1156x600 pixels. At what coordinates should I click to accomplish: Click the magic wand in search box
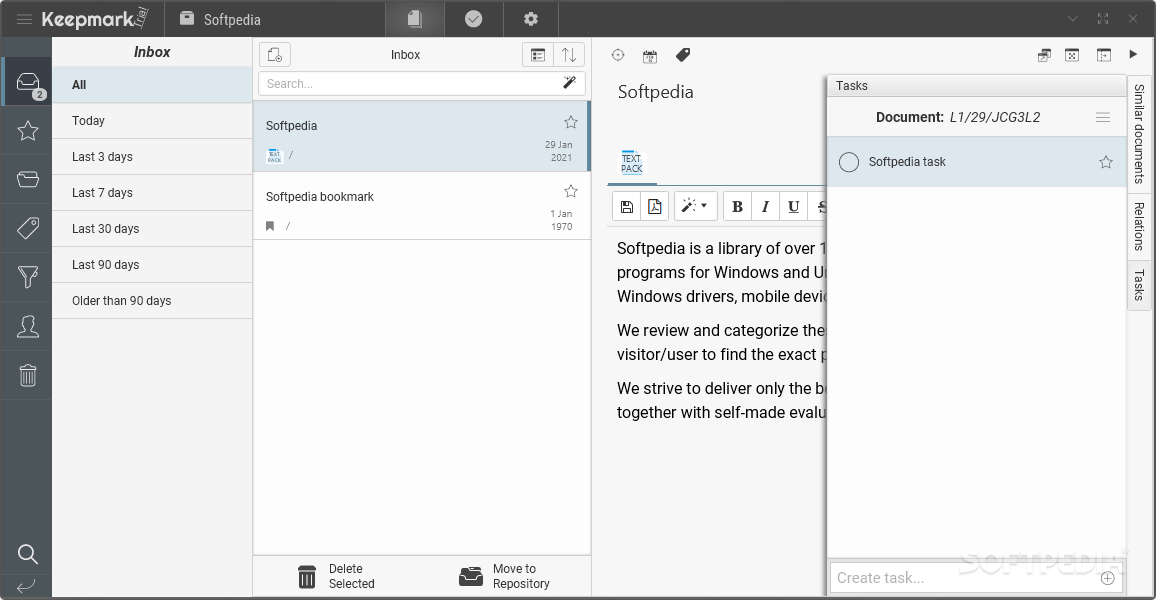(x=569, y=83)
